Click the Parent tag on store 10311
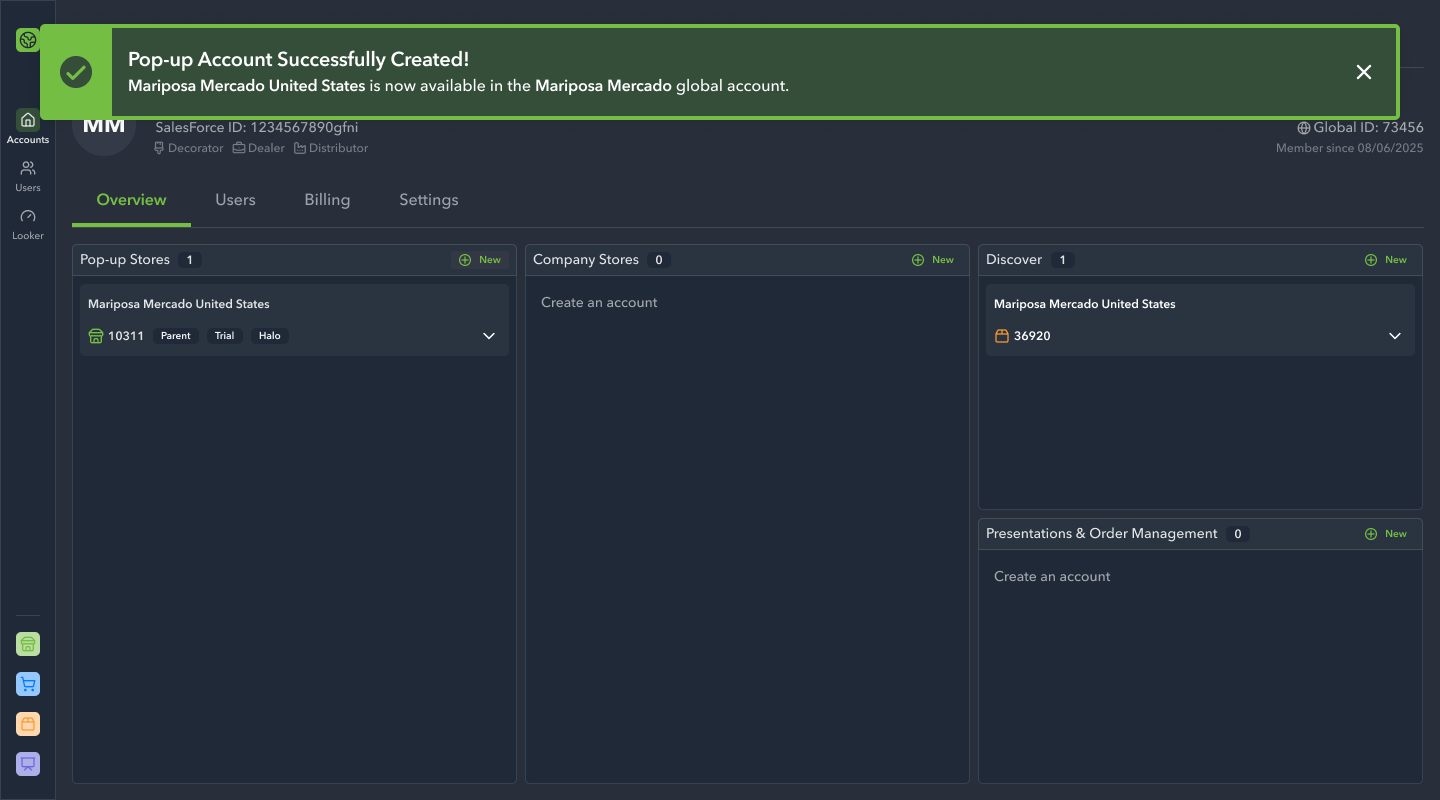The height and width of the screenshot is (800, 1440). point(176,336)
